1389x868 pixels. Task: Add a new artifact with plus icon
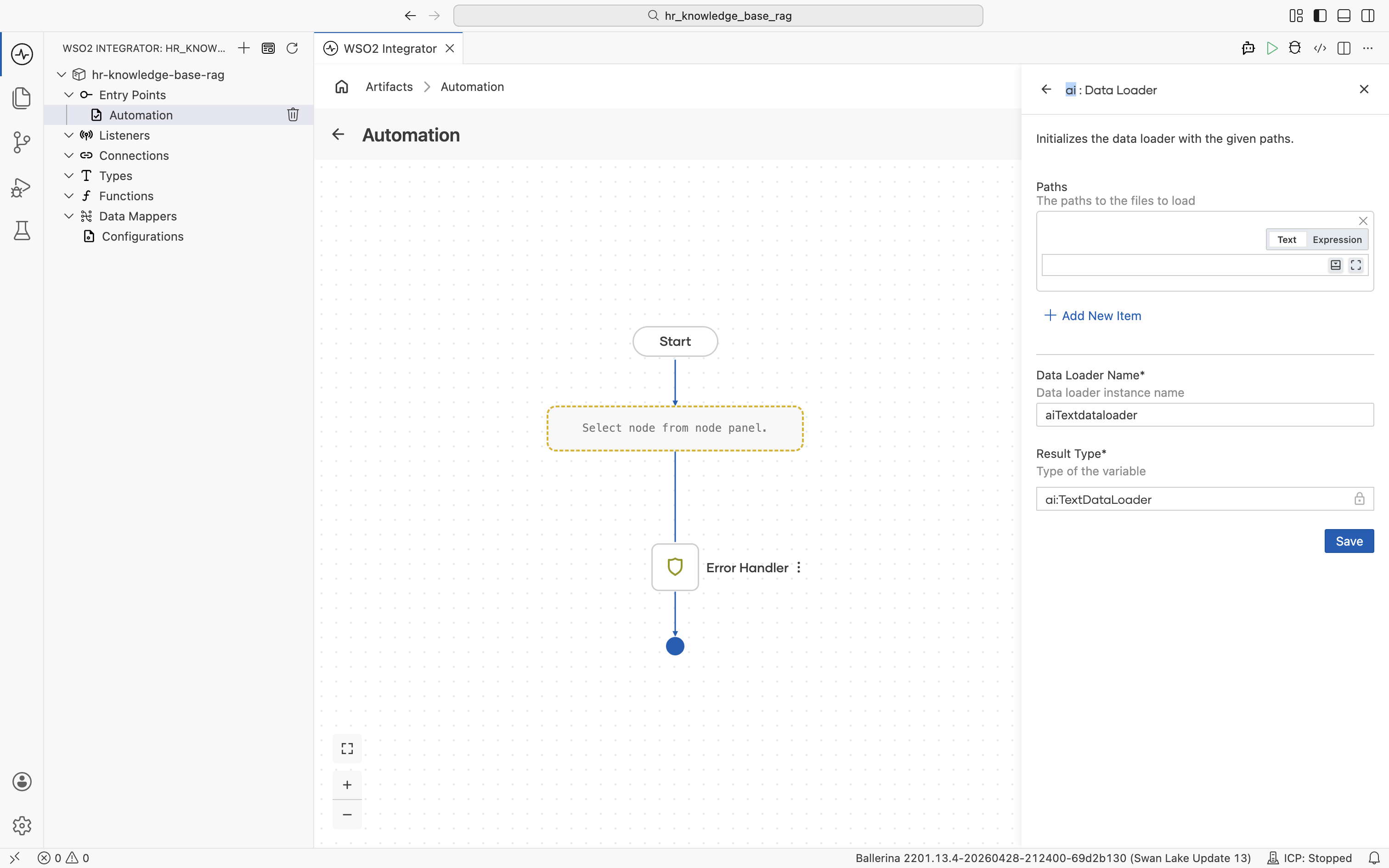[244, 48]
